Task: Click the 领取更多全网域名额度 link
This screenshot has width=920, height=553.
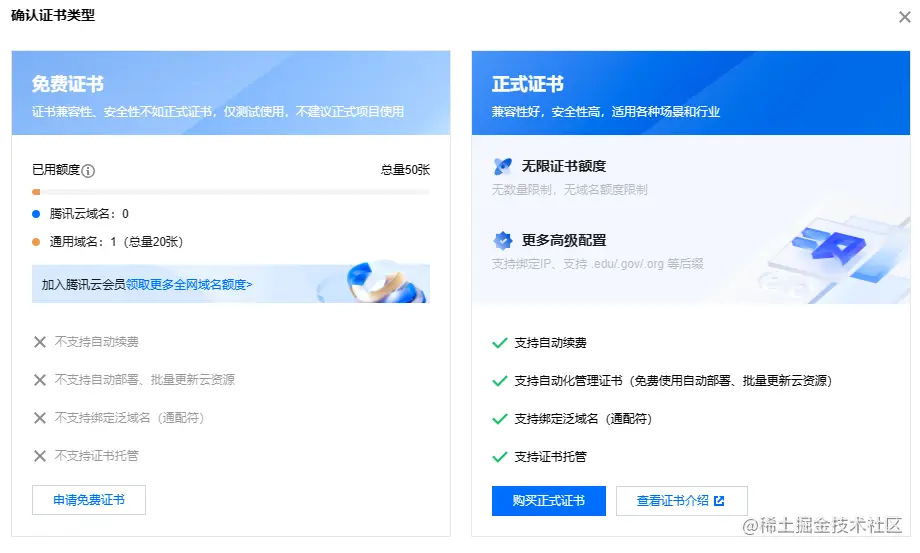Action: [189, 285]
